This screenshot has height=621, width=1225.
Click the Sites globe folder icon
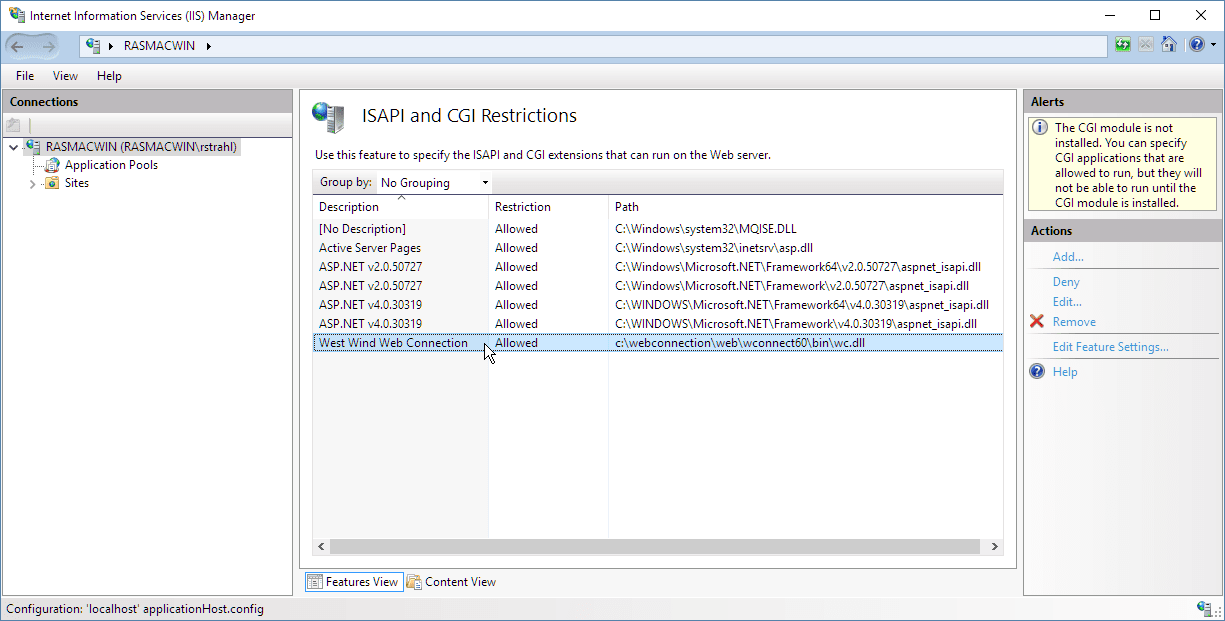pyautogui.click(x=52, y=183)
